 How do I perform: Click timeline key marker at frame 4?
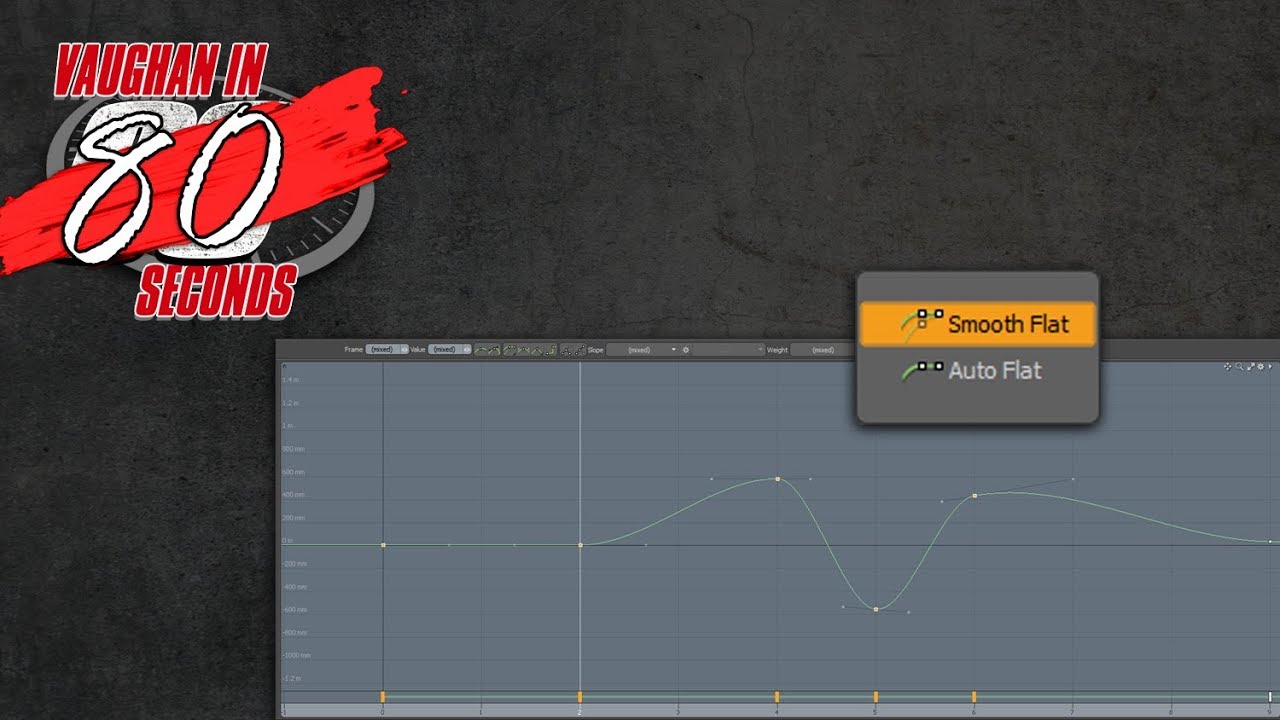[777, 696]
